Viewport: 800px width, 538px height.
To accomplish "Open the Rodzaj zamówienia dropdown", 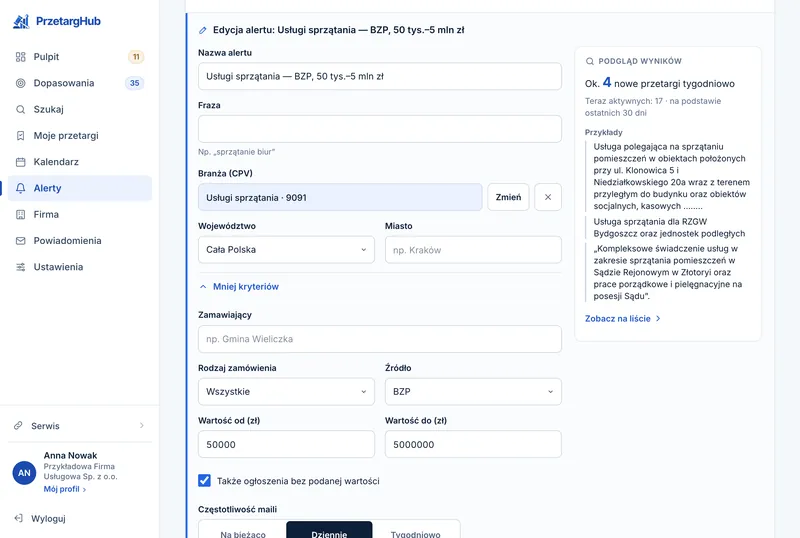I will tap(286, 392).
